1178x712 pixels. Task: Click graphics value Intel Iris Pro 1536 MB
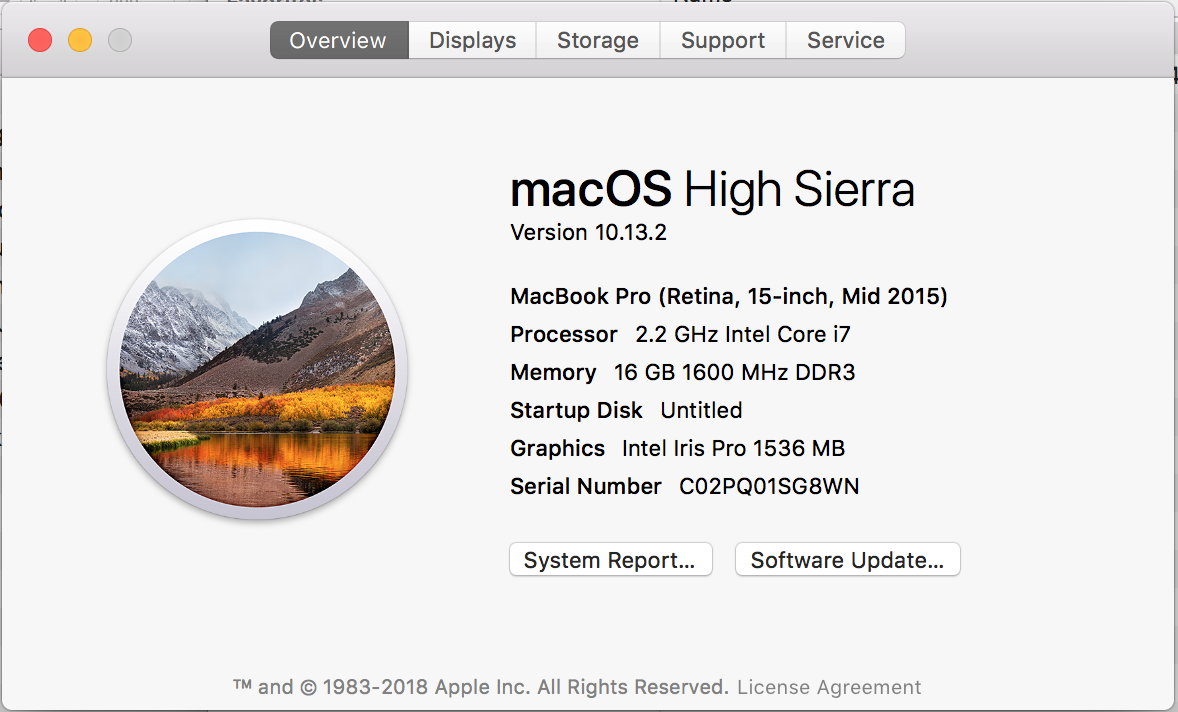(x=733, y=448)
